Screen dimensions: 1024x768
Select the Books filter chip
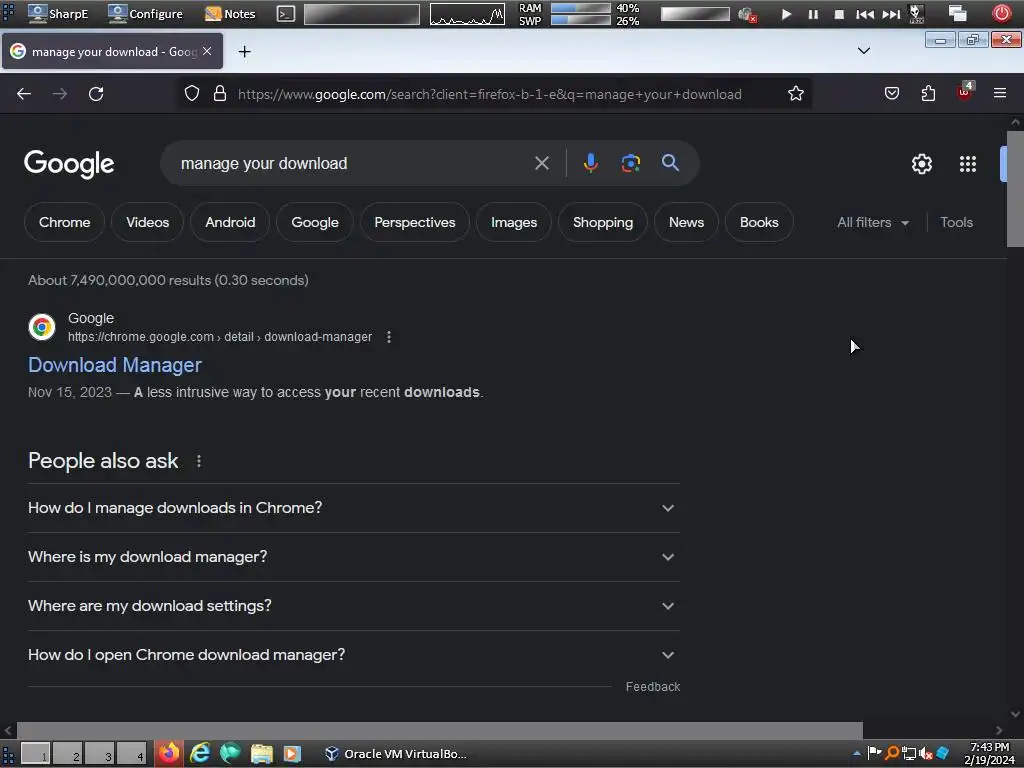(759, 223)
